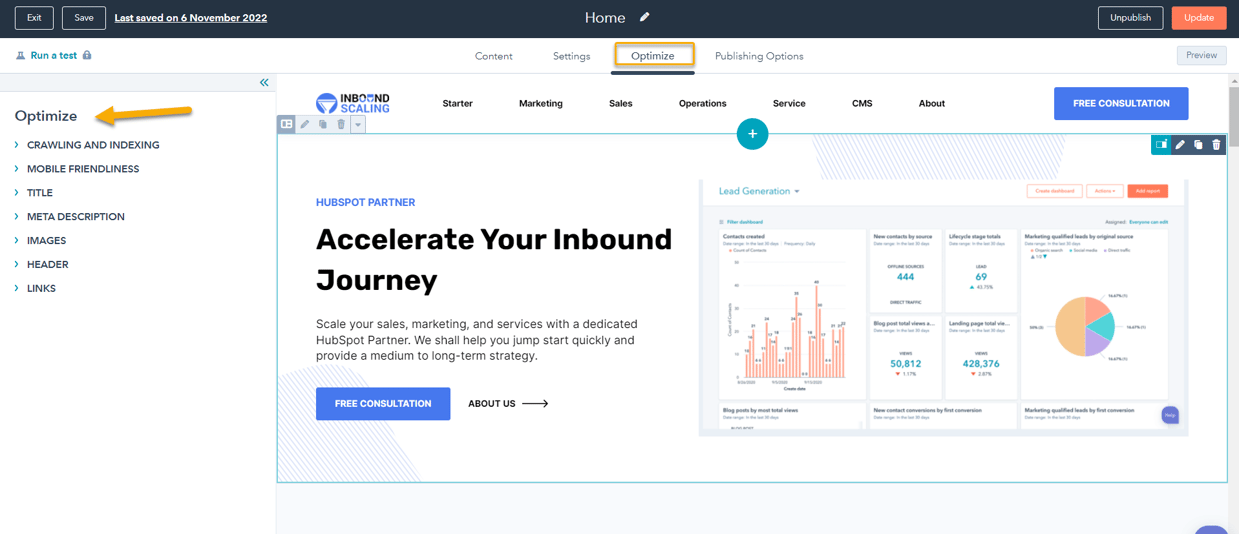Expand the Meta Description section
The width and height of the screenshot is (1239, 534).
point(76,217)
